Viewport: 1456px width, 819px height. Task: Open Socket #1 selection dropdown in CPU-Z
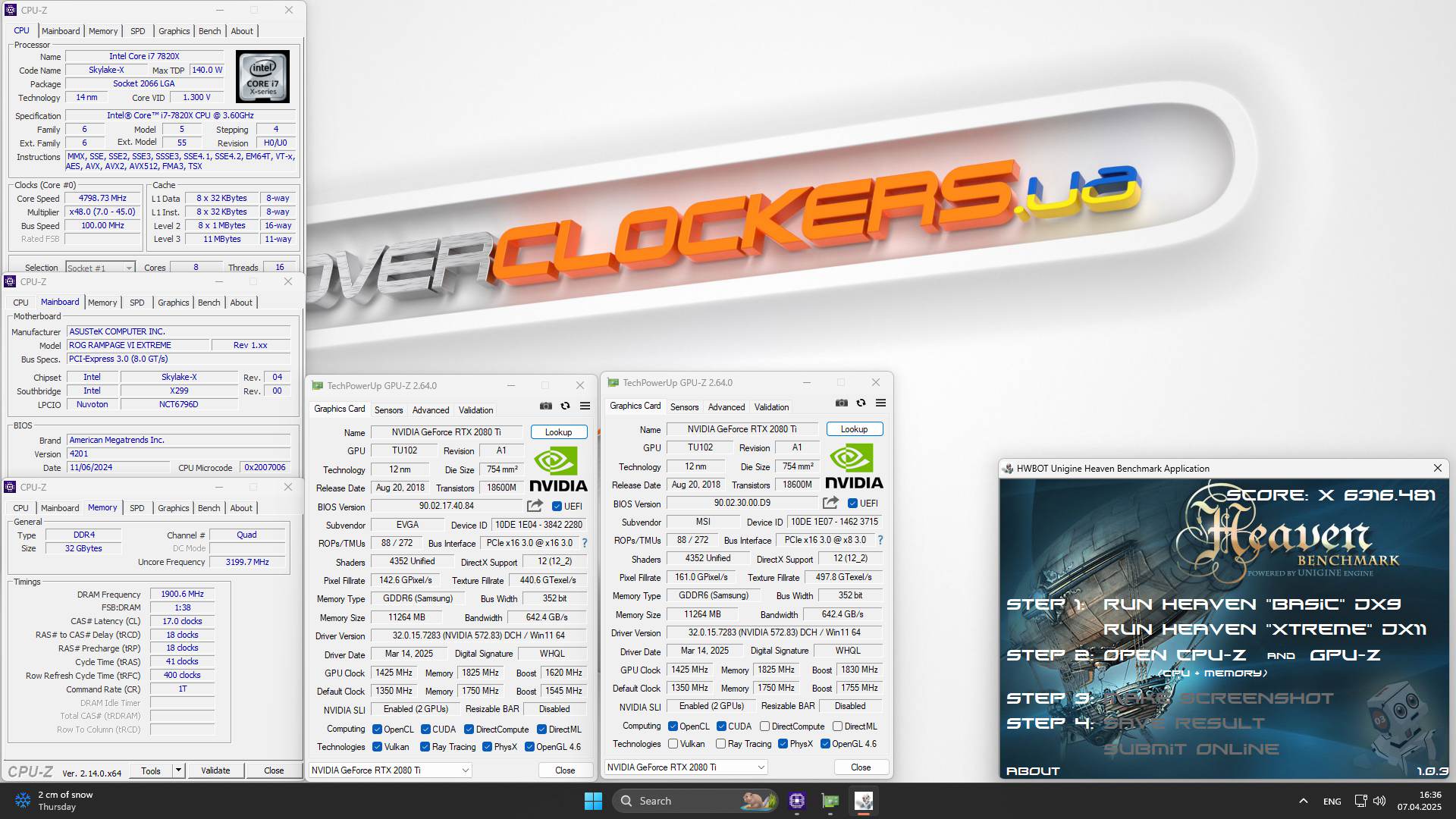(99, 268)
